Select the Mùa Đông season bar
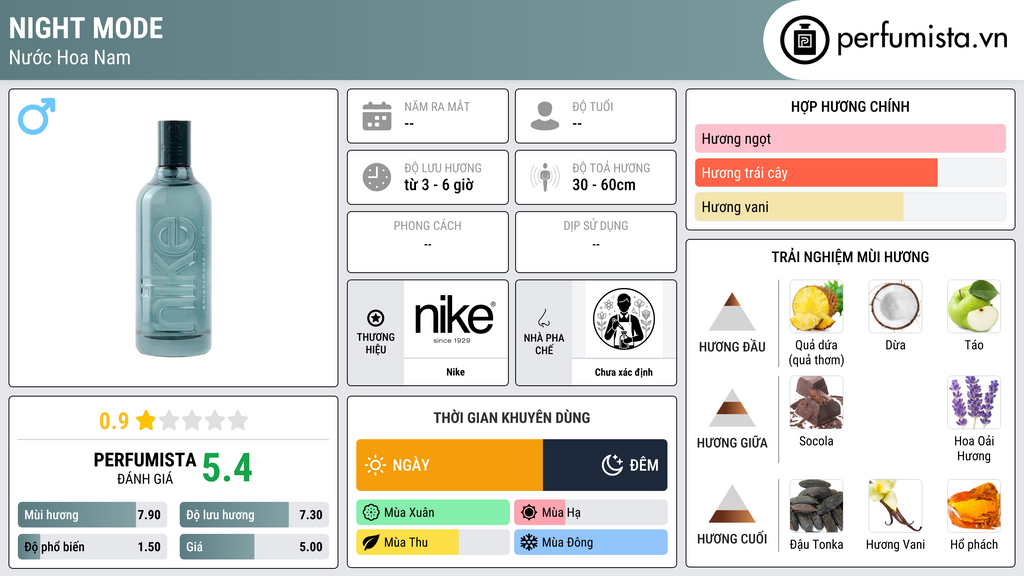 click(x=591, y=542)
